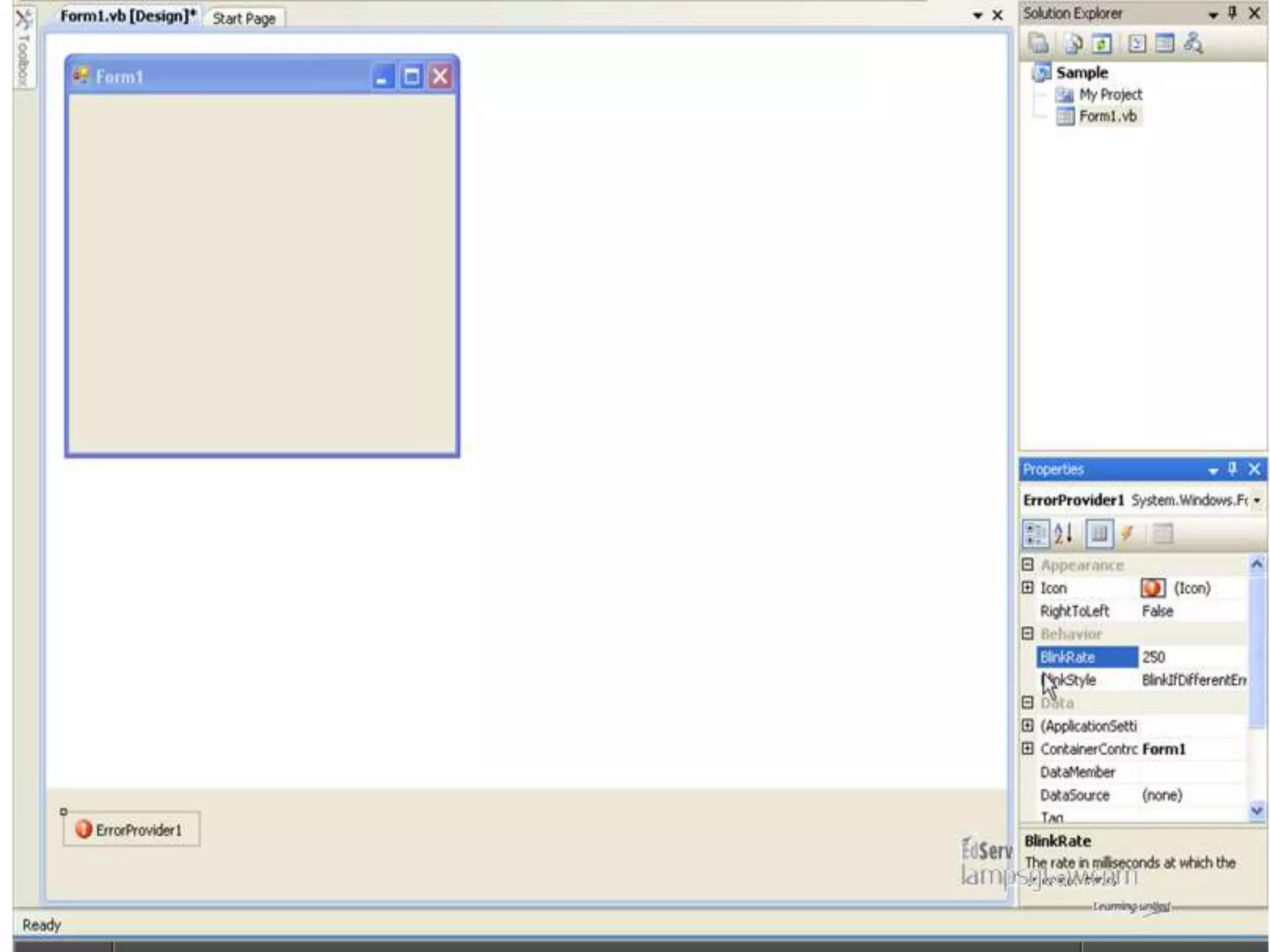Click the DataSource value (none)
Screen dimensions: 1270x952
click(1193, 795)
